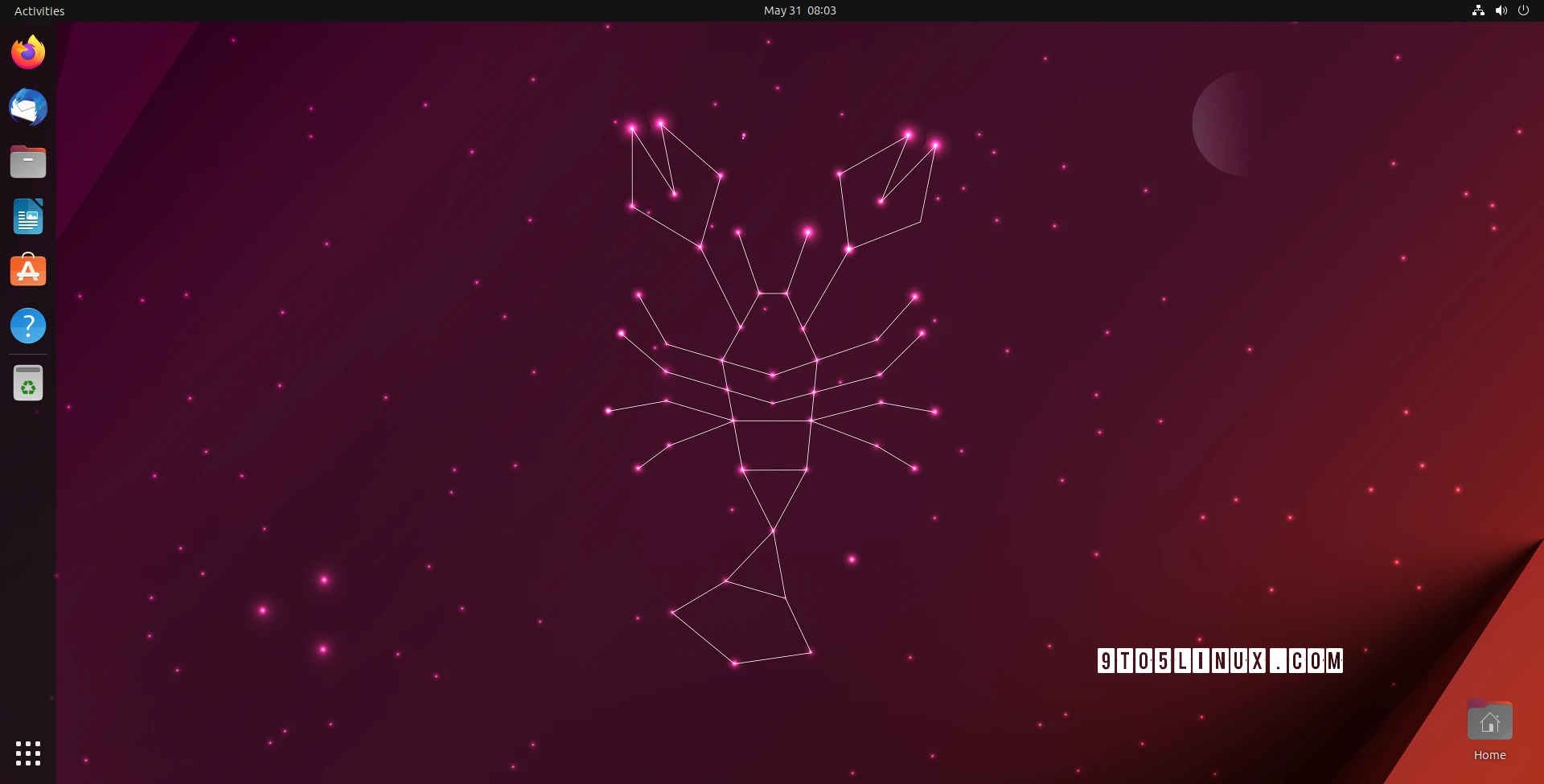This screenshot has width=1544, height=784.
Task: Click the power status icon
Action: point(1524,10)
